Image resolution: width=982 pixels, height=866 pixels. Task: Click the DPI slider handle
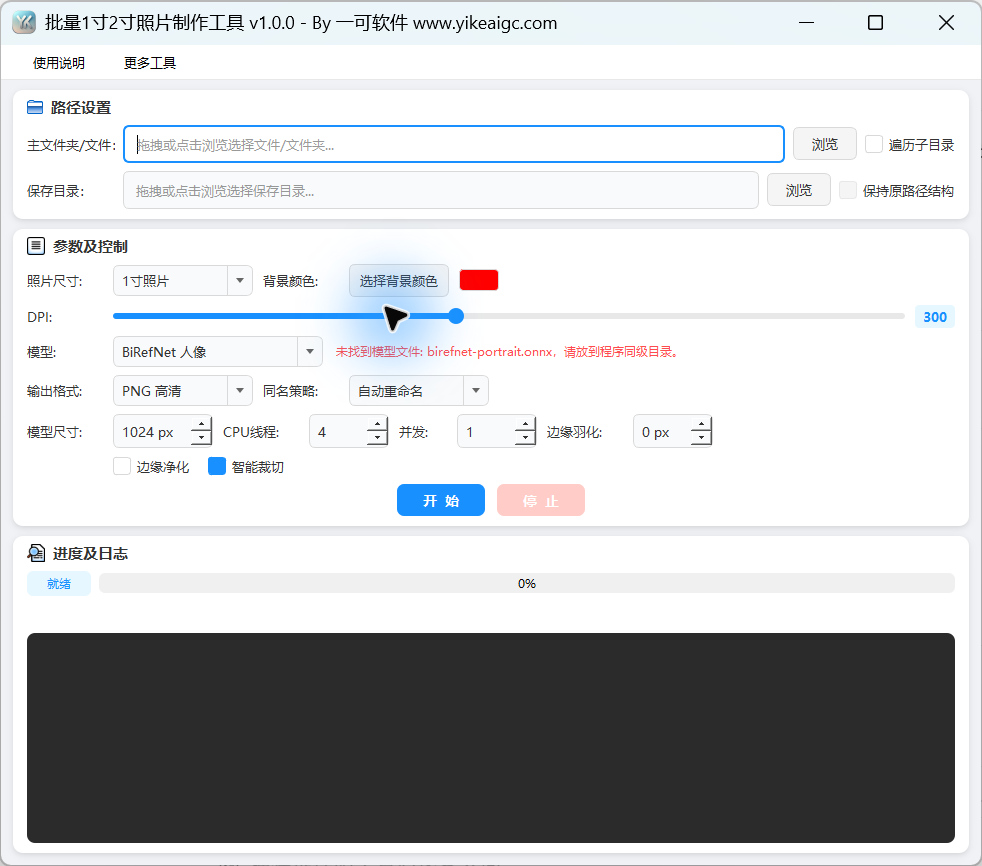click(x=456, y=316)
